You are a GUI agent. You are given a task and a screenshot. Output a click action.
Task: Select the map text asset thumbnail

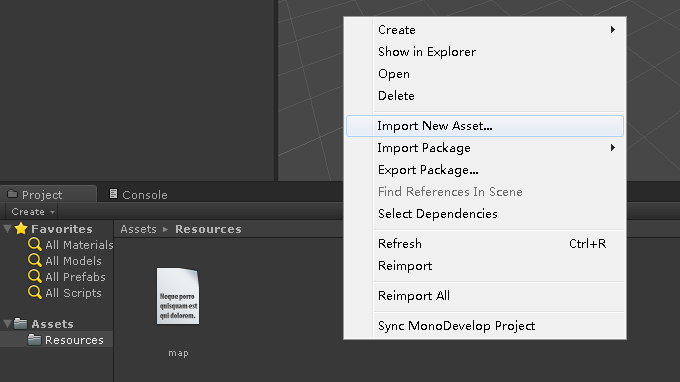click(178, 296)
